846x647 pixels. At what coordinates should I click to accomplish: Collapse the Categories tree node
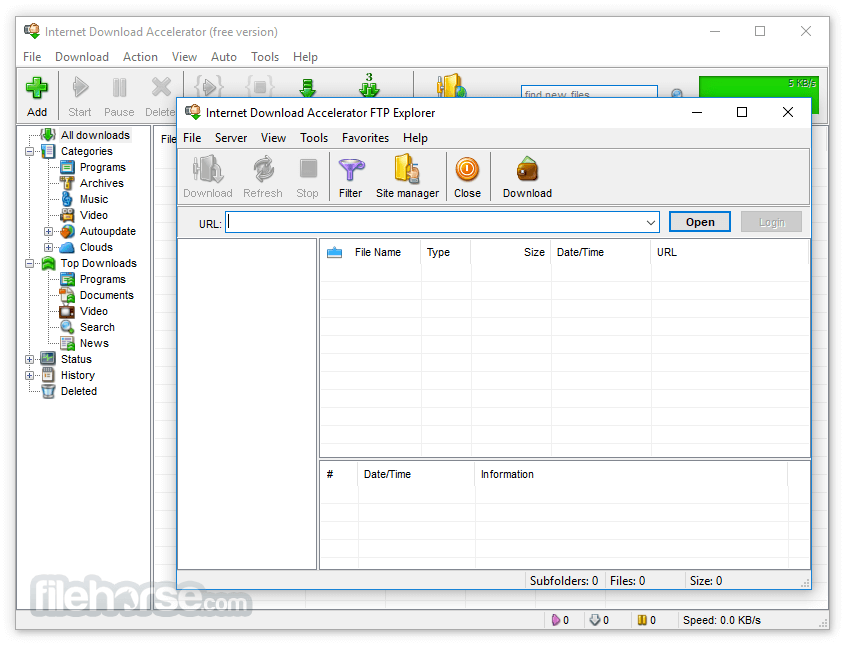pos(30,152)
